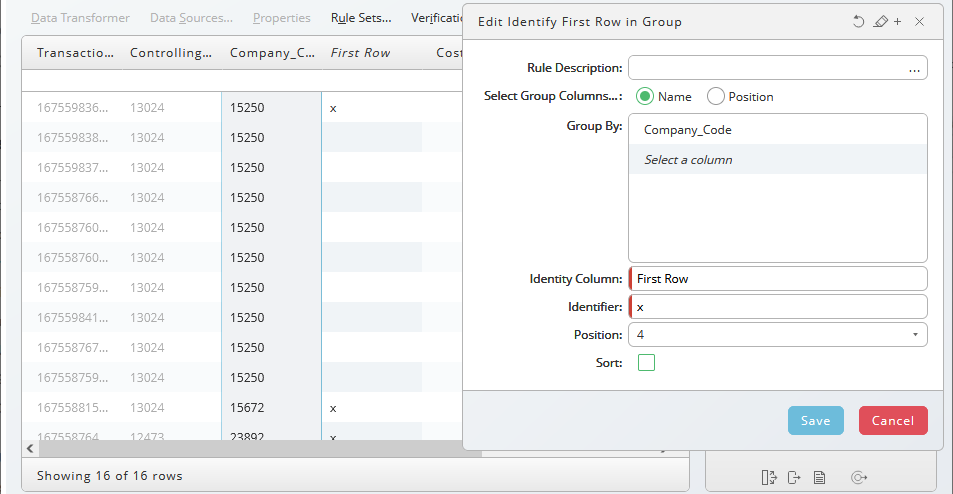Click the x in First Row for row 167558815...

pyautogui.click(x=333, y=409)
